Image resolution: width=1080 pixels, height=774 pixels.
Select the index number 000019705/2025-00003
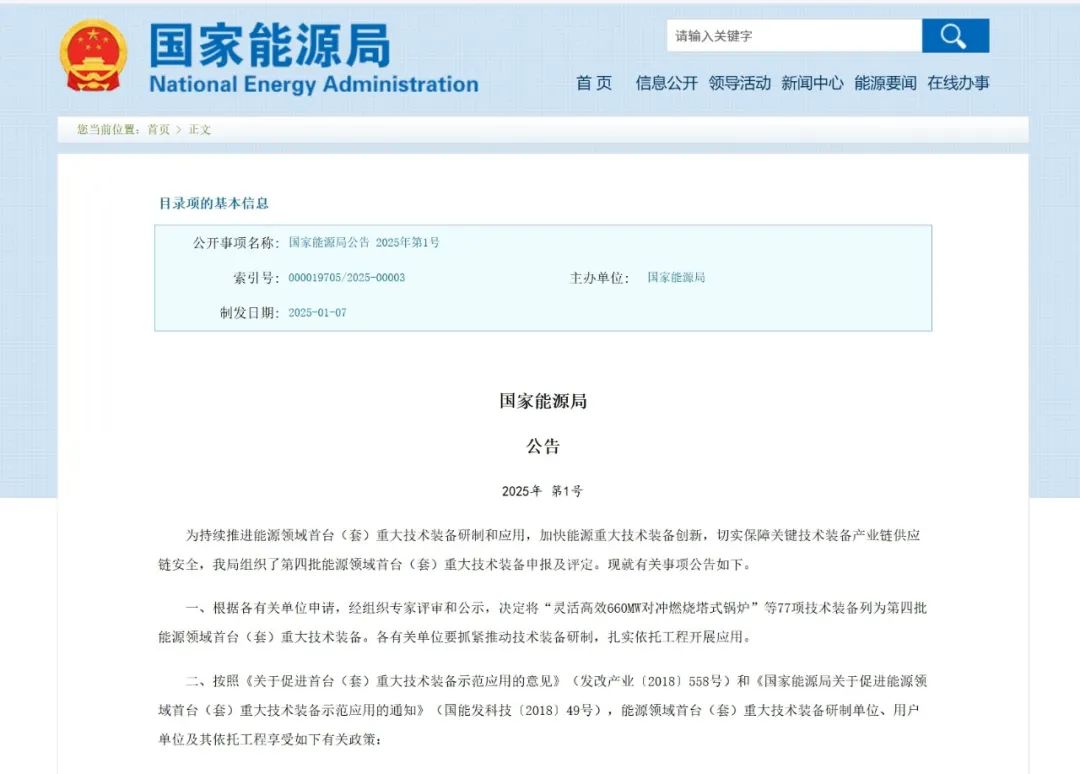pyautogui.click(x=346, y=278)
